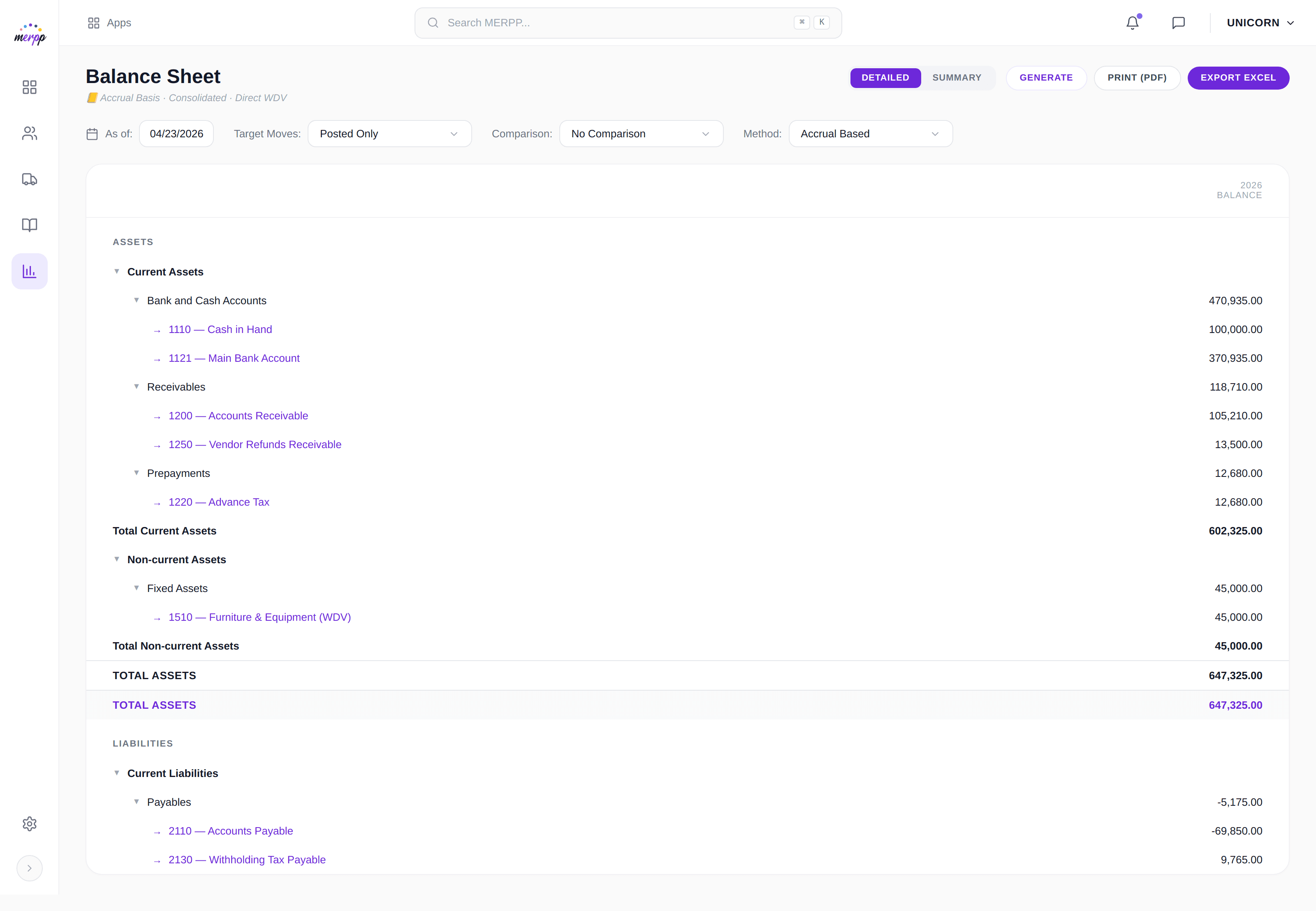Open the Accounting ledger book icon in sidebar
This screenshot has width=1316, height=911.
coord(29,225)
